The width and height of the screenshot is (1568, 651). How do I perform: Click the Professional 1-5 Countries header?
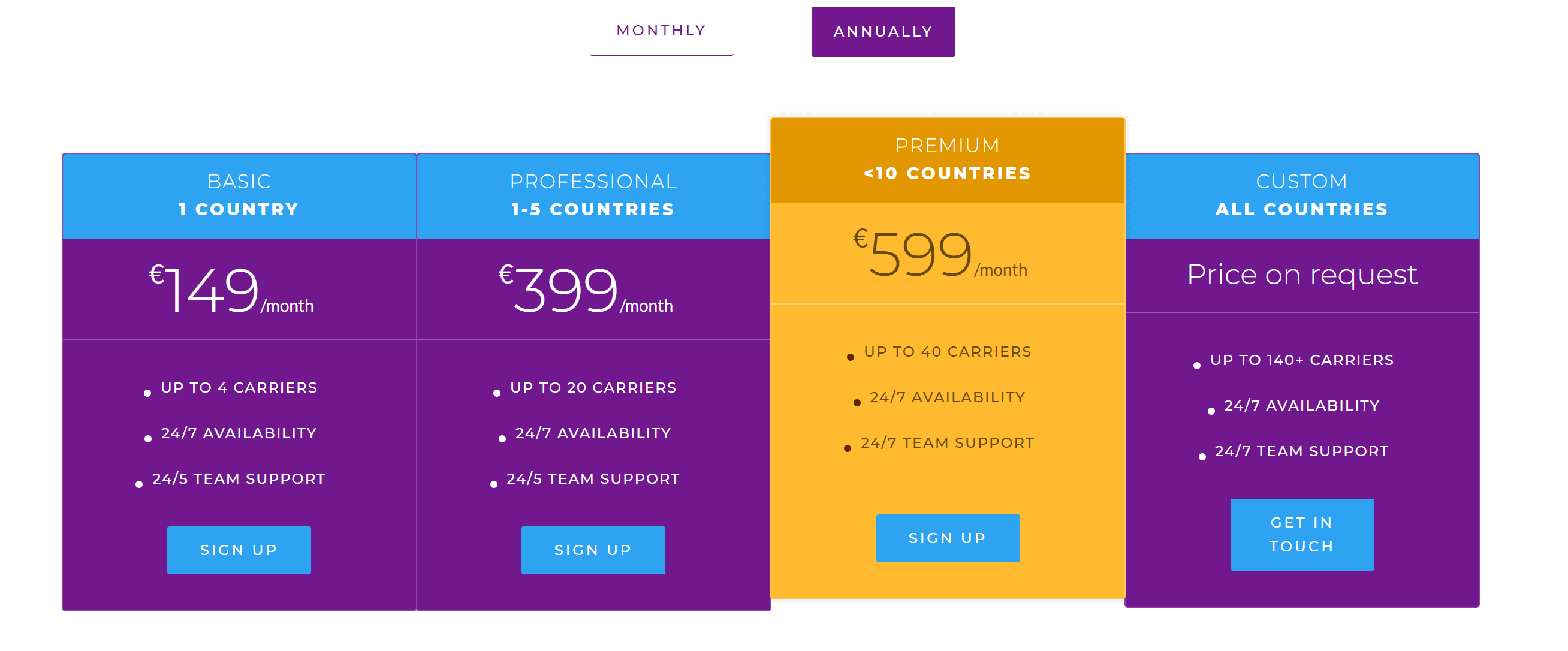[x=593, y=196]
